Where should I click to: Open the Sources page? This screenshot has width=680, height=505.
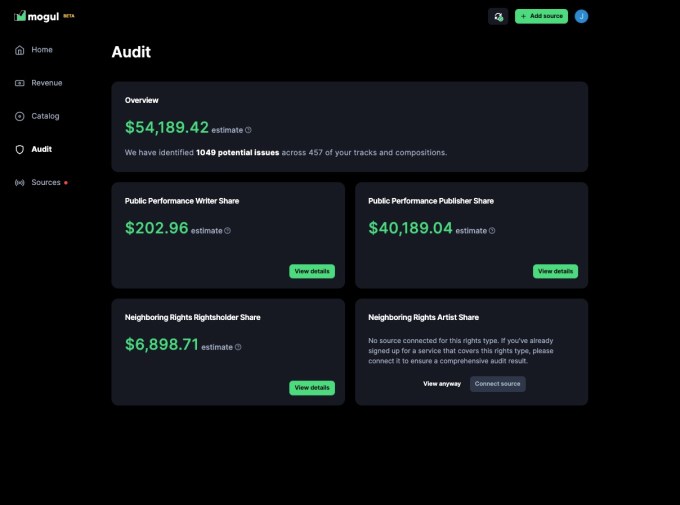click(46, 183)
